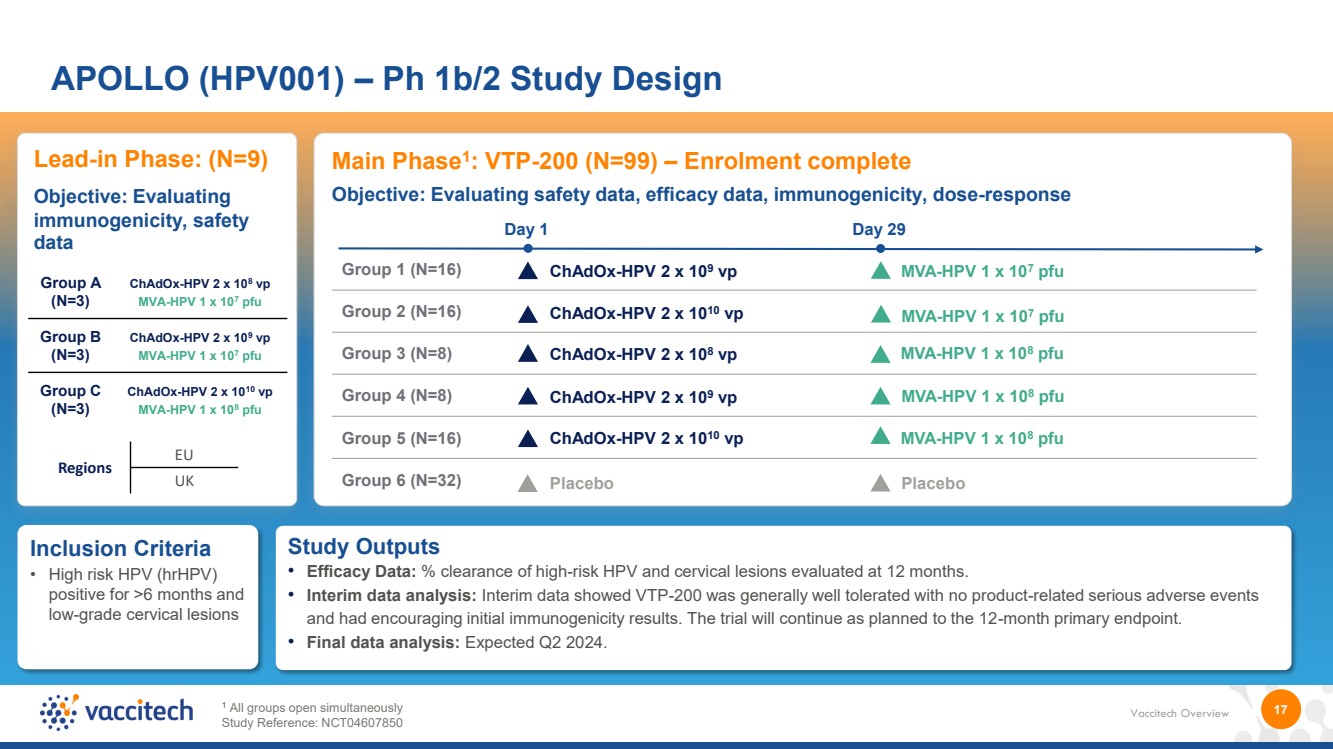This screenshot has width=1333, height=749.
Task: Click Group 5 dark blue ChAdOx triangle
Action: click(x=528, y=437)
